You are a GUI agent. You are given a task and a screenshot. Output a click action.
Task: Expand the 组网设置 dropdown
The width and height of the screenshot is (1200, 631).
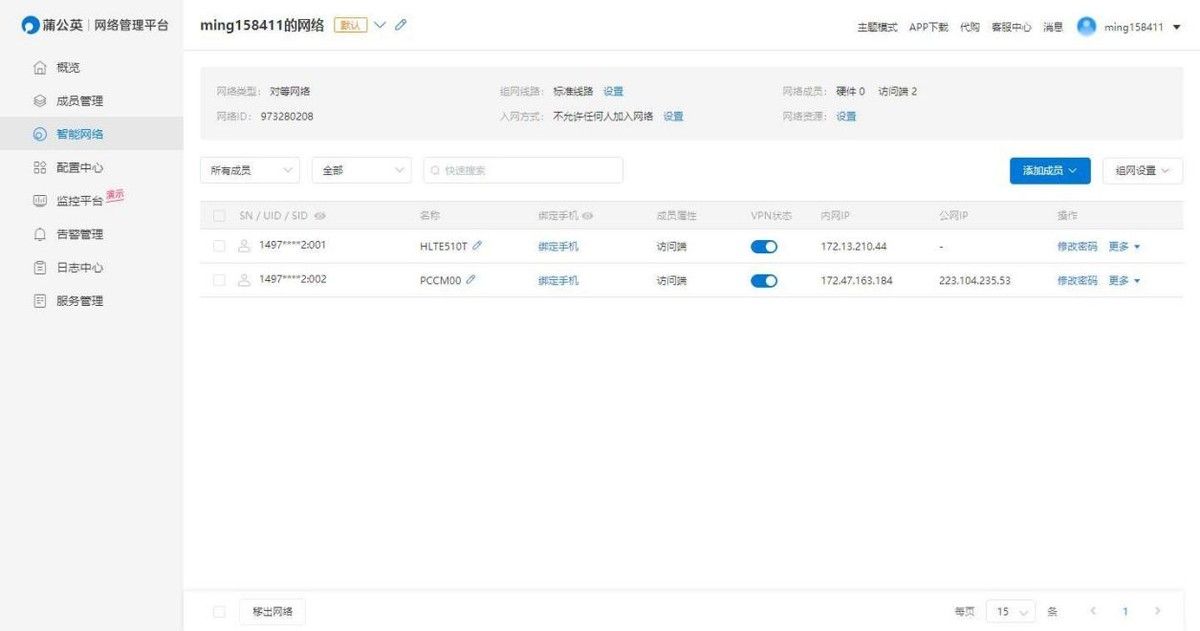1142,171
